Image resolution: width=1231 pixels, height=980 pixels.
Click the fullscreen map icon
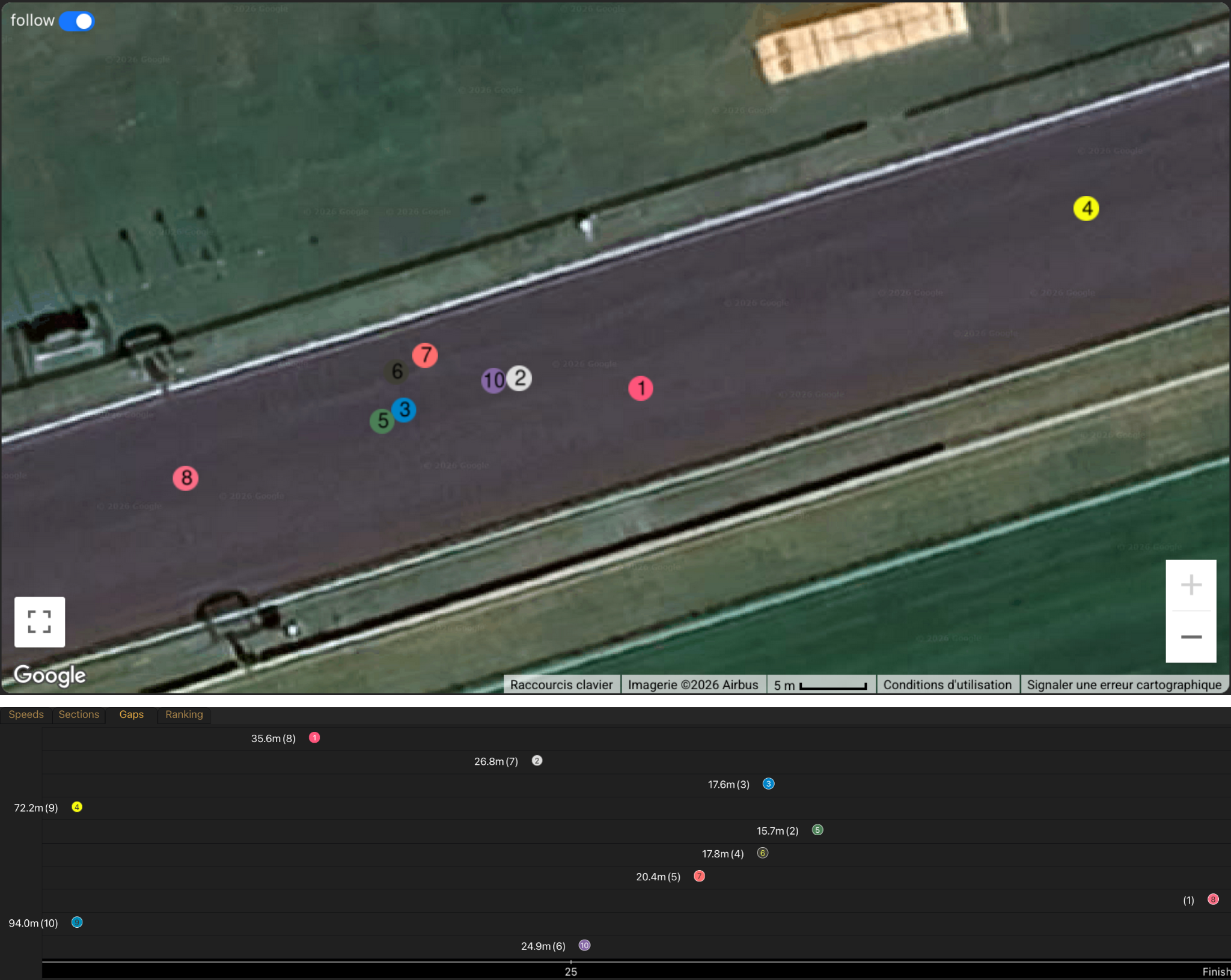click(40, 621)
